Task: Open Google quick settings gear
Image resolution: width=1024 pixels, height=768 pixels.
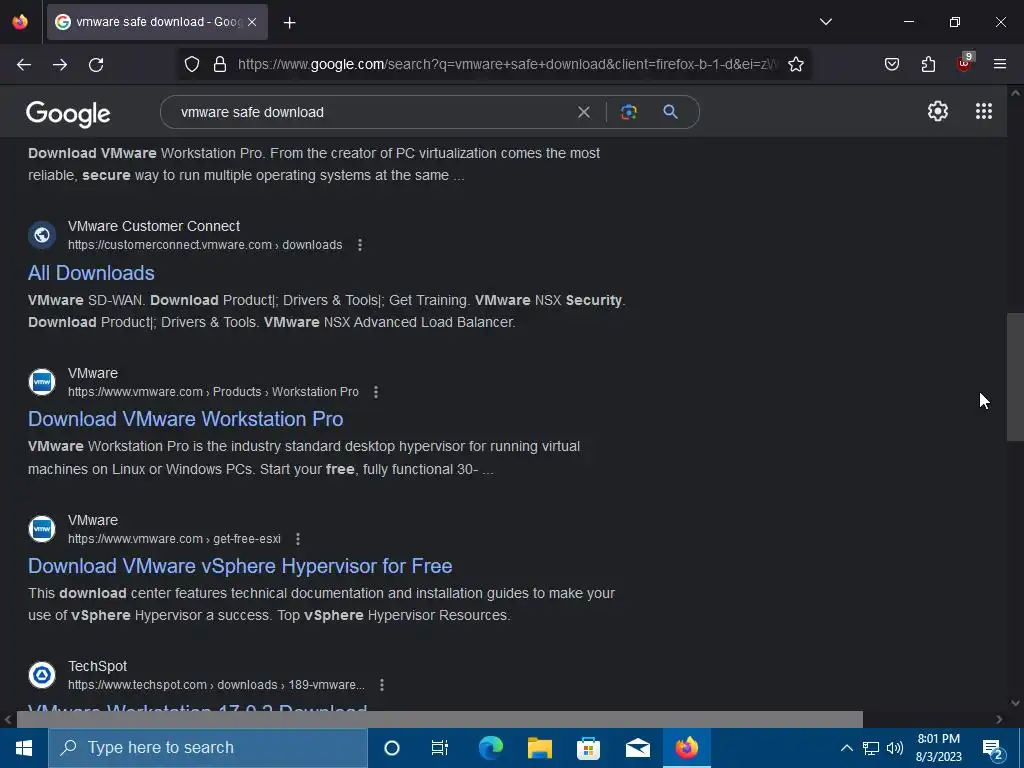Action: click(938, 111)
